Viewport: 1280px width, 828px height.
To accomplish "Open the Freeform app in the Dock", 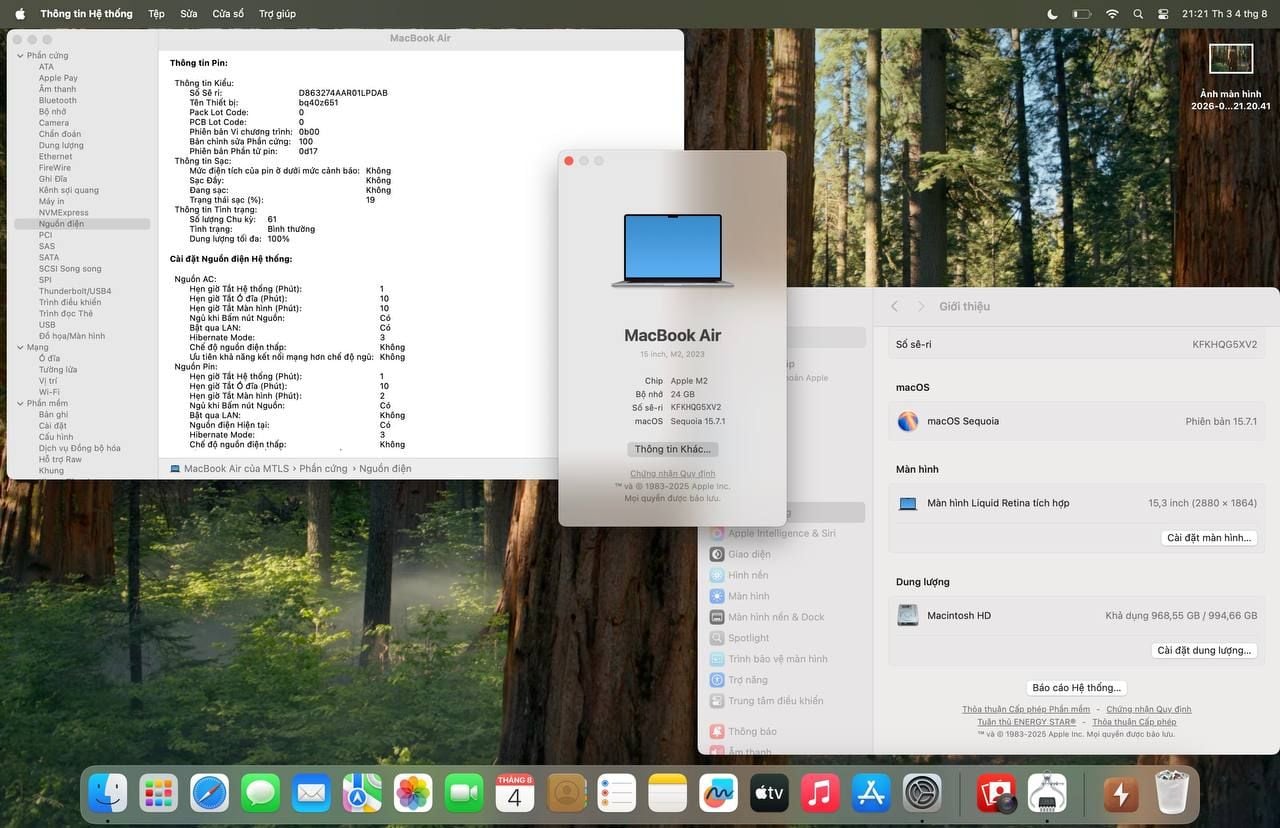I will pos(718,794).
